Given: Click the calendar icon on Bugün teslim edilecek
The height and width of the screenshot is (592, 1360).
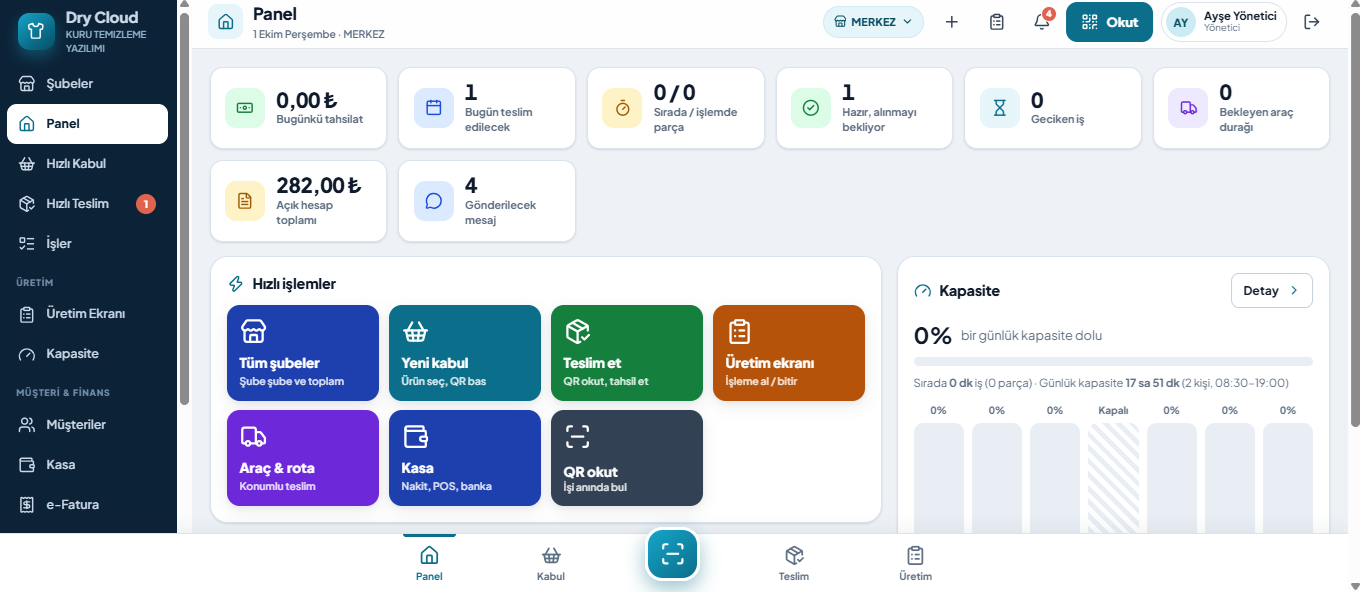Looking at the screenshot, I should click(434, 108).
